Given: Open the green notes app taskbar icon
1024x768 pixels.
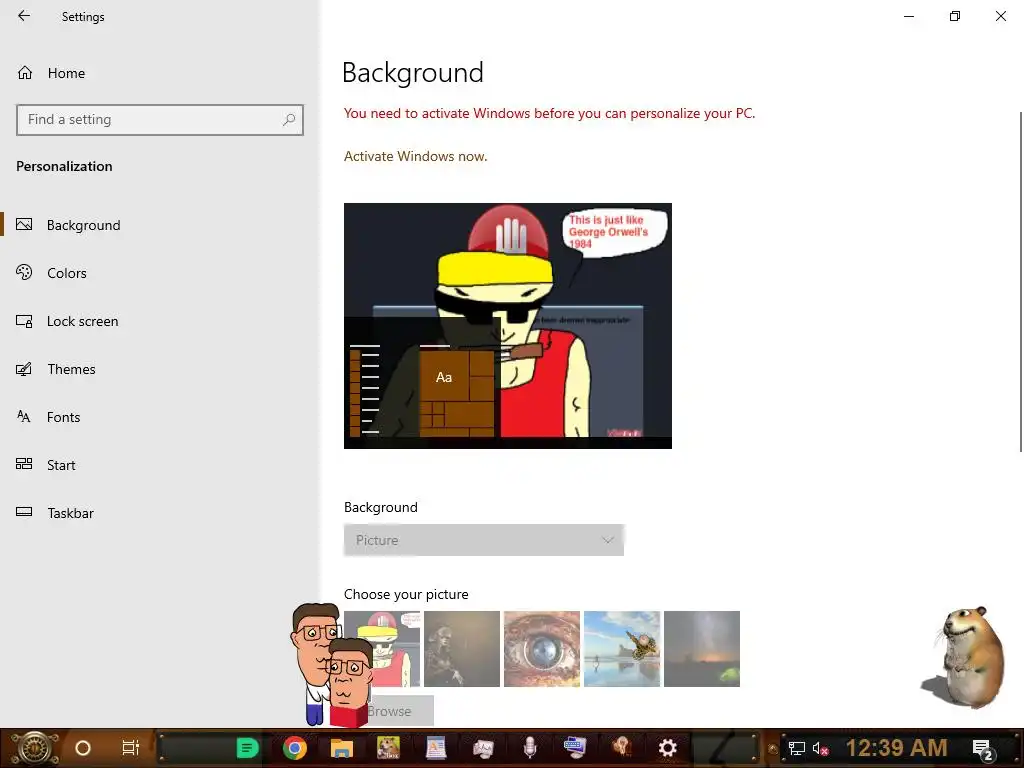Looking at the screenshot, I should [247, 748].
